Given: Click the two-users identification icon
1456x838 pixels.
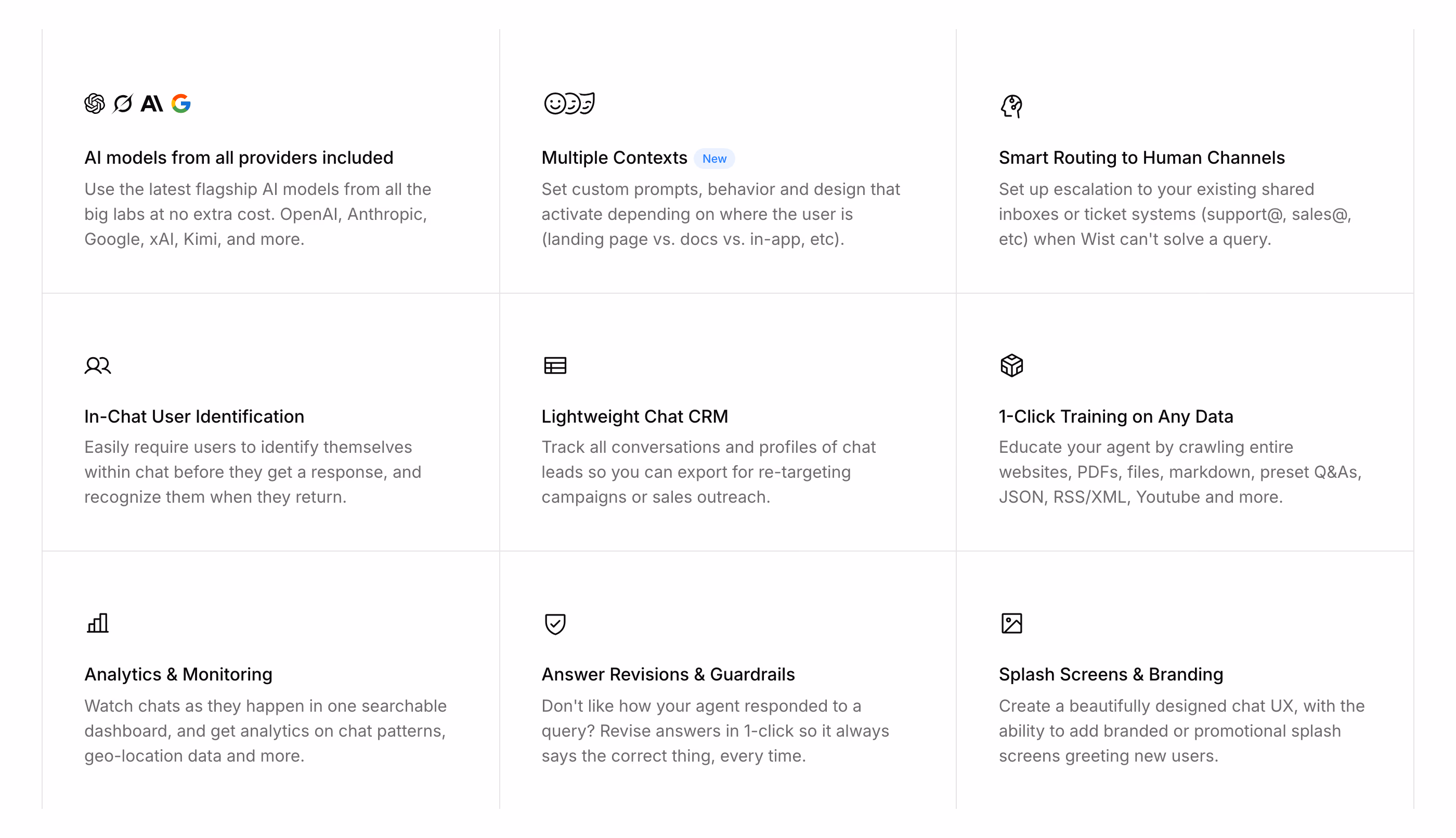Looking at the screenshot, I should coord(97,365).
